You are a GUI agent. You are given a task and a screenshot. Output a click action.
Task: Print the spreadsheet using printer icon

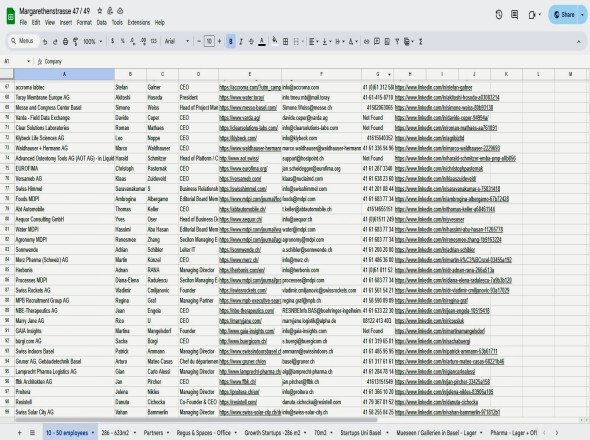point(65,41)
